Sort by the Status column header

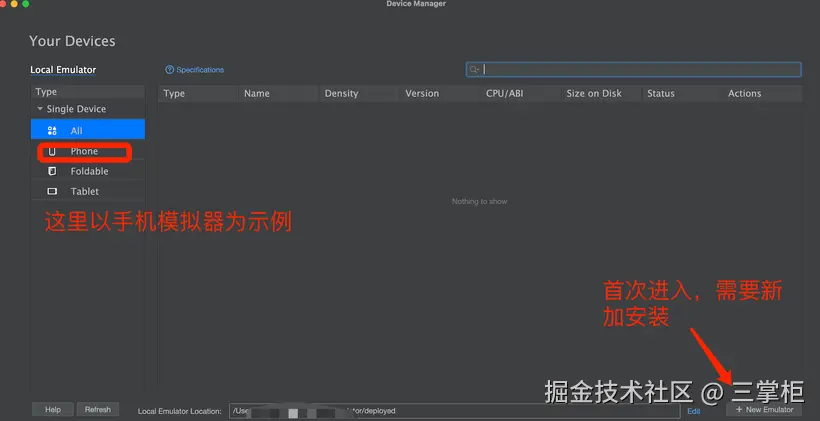pos(682,93)
